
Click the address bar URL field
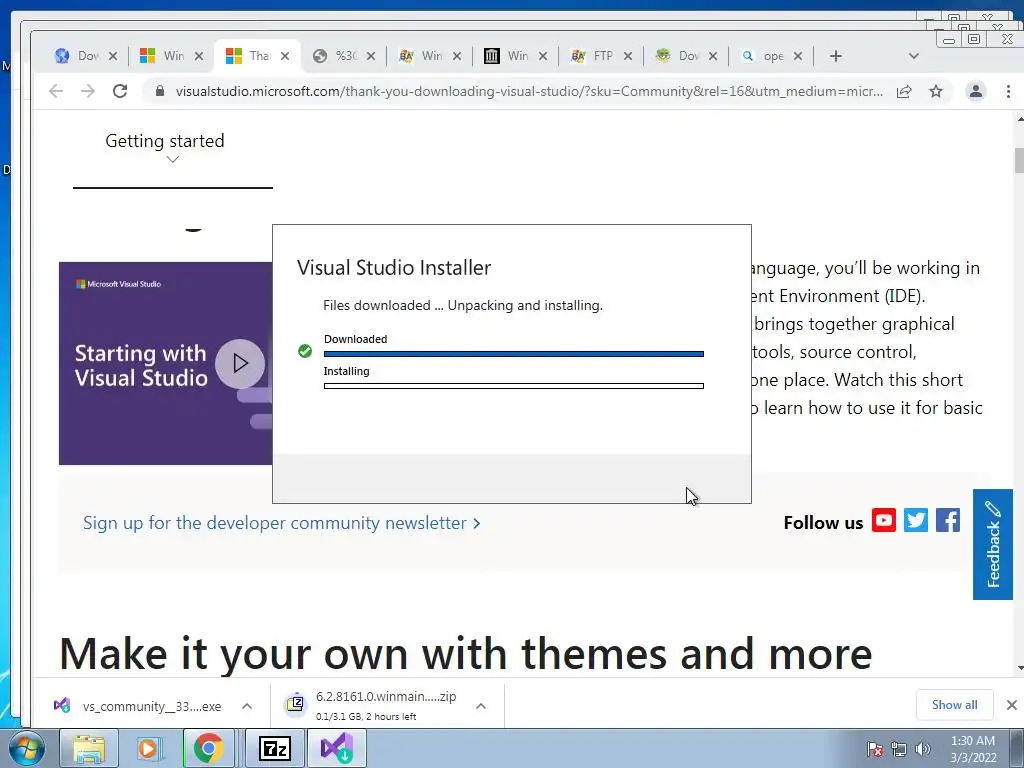(529, 91)
